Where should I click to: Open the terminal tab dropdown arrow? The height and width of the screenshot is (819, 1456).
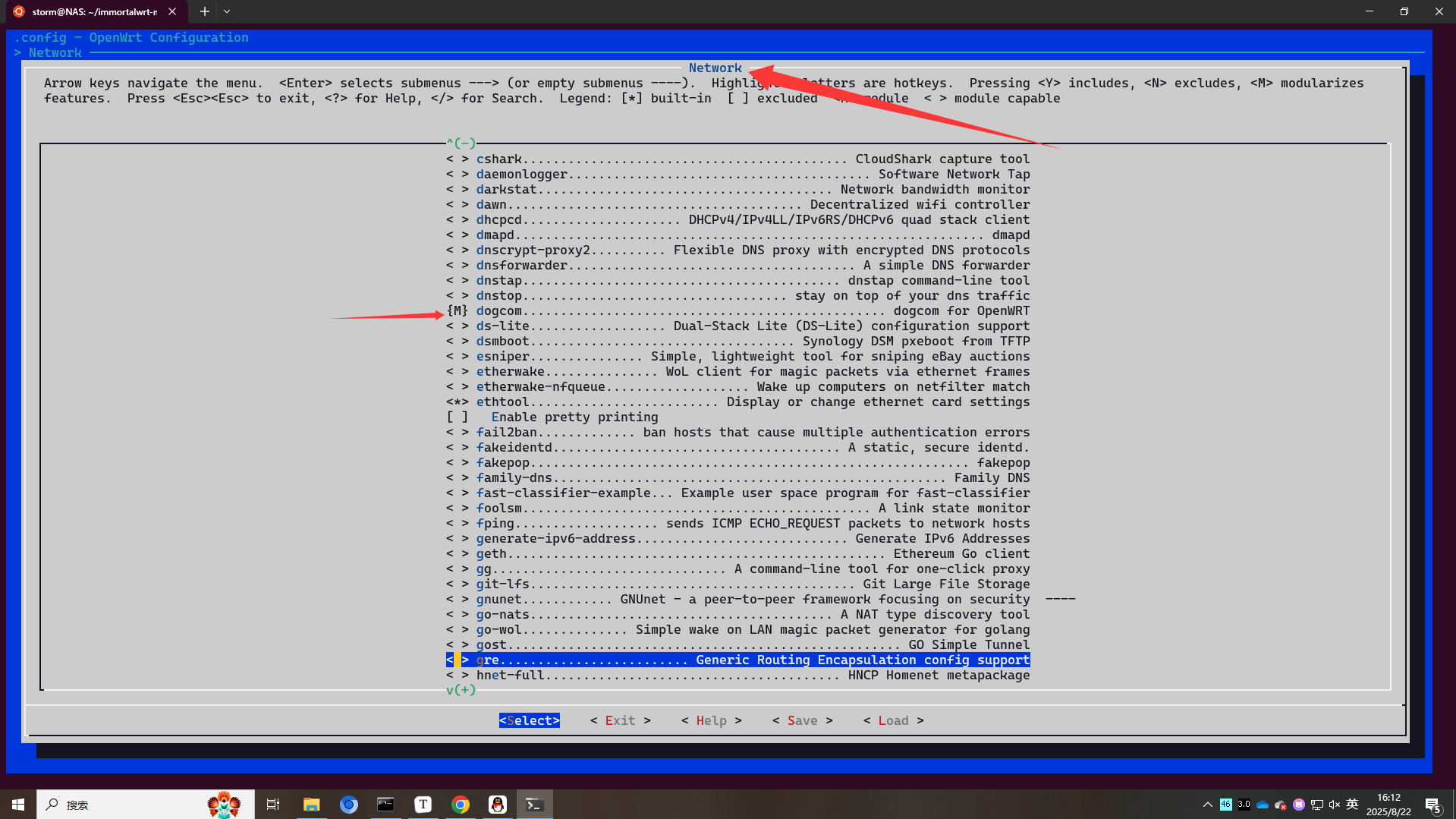[x=227, y=11]
